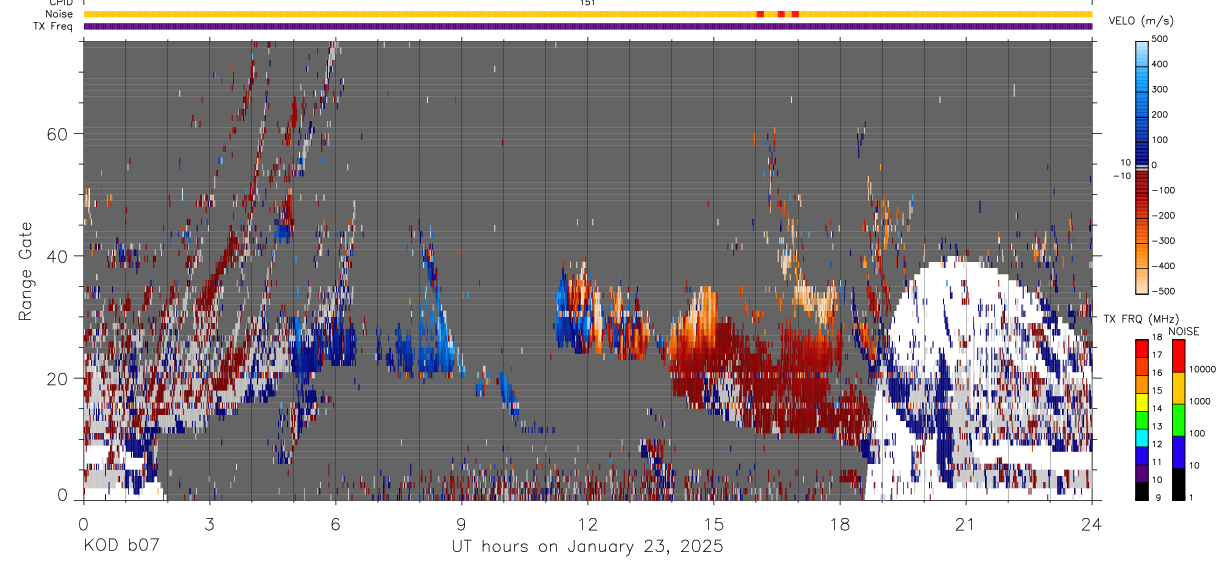
Task: Click the 'UT hours on January 23, 2025' title
Action: (587, 547)
